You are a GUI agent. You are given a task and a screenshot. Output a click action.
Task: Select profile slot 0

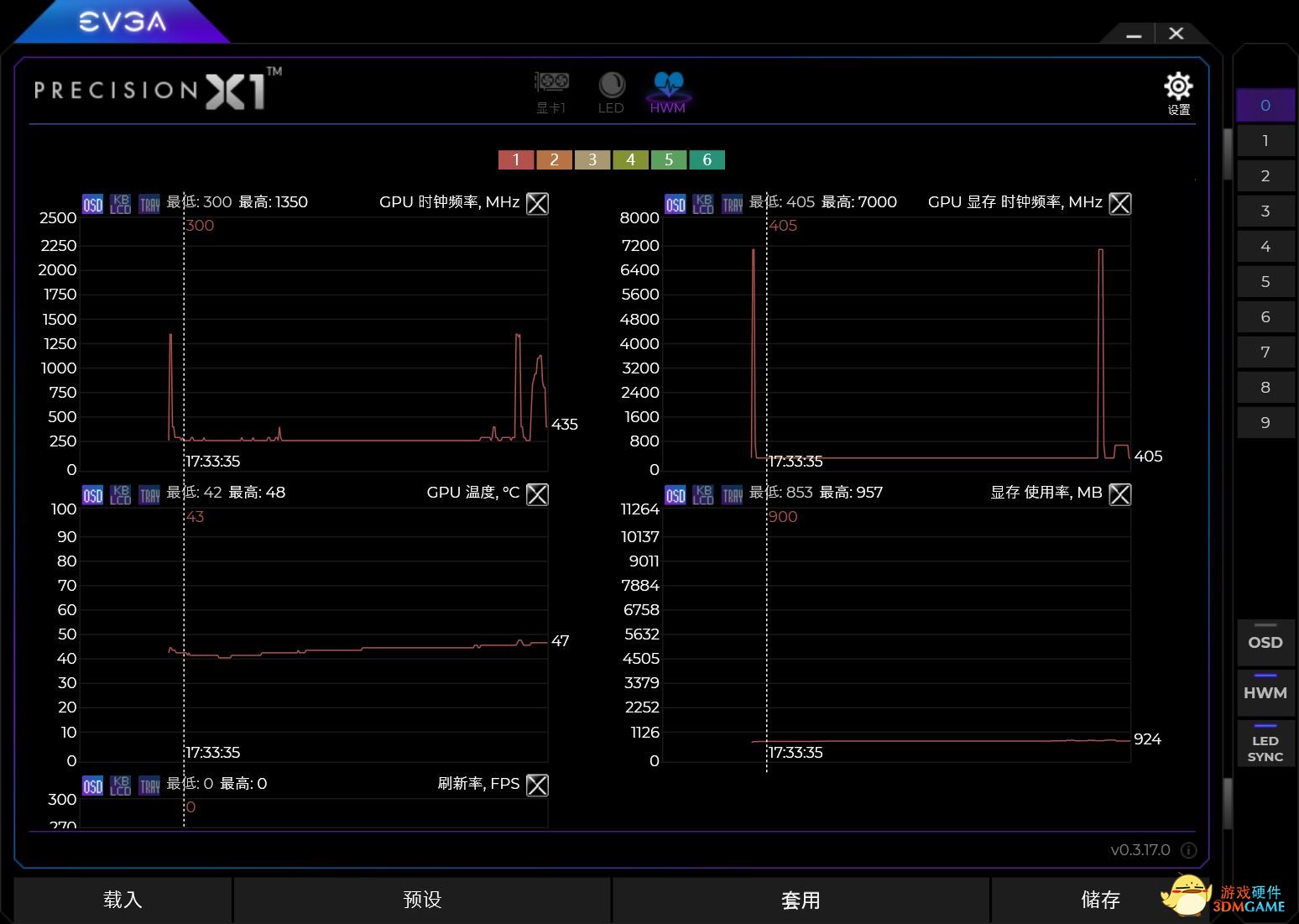1265,106
